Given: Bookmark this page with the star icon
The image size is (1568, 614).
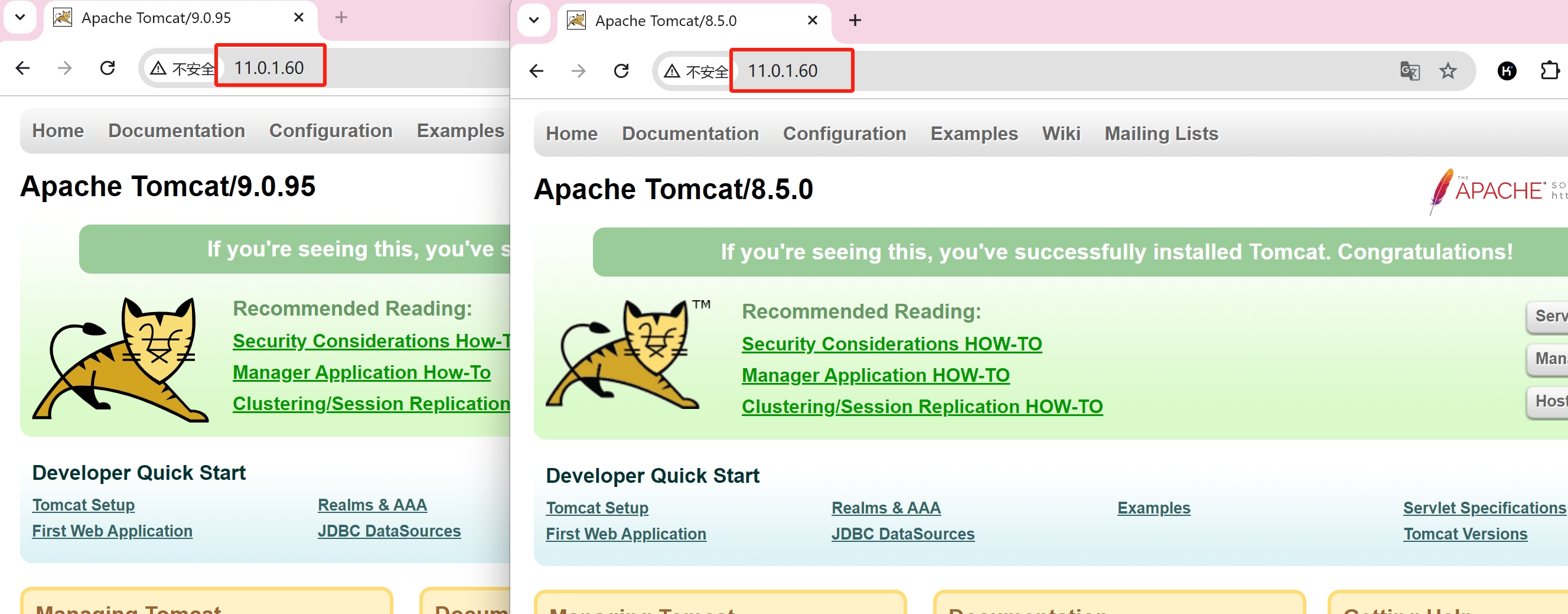Looking at the screenshot, I should 1448,71.
